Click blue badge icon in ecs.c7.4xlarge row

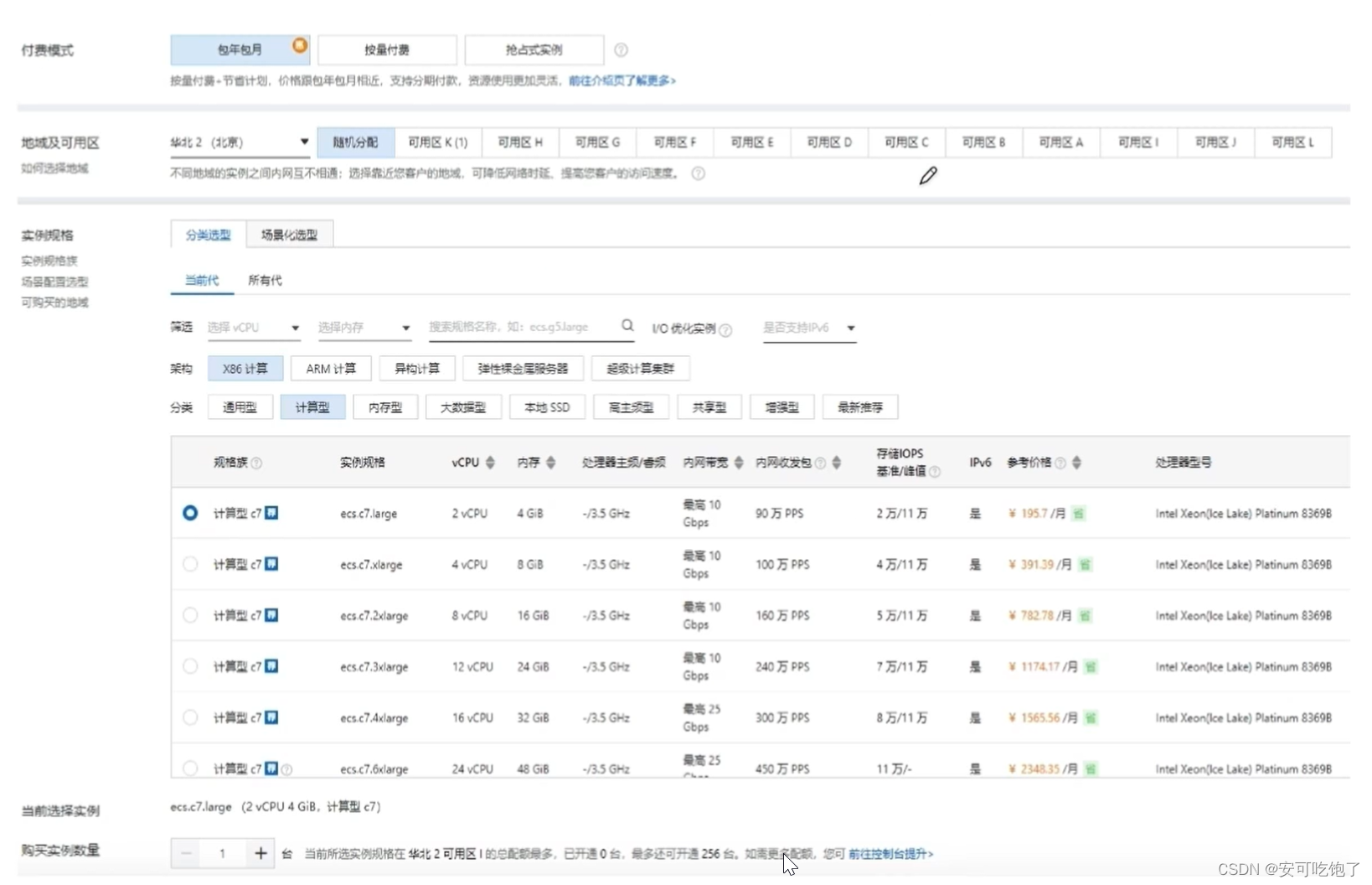(271, 717)
